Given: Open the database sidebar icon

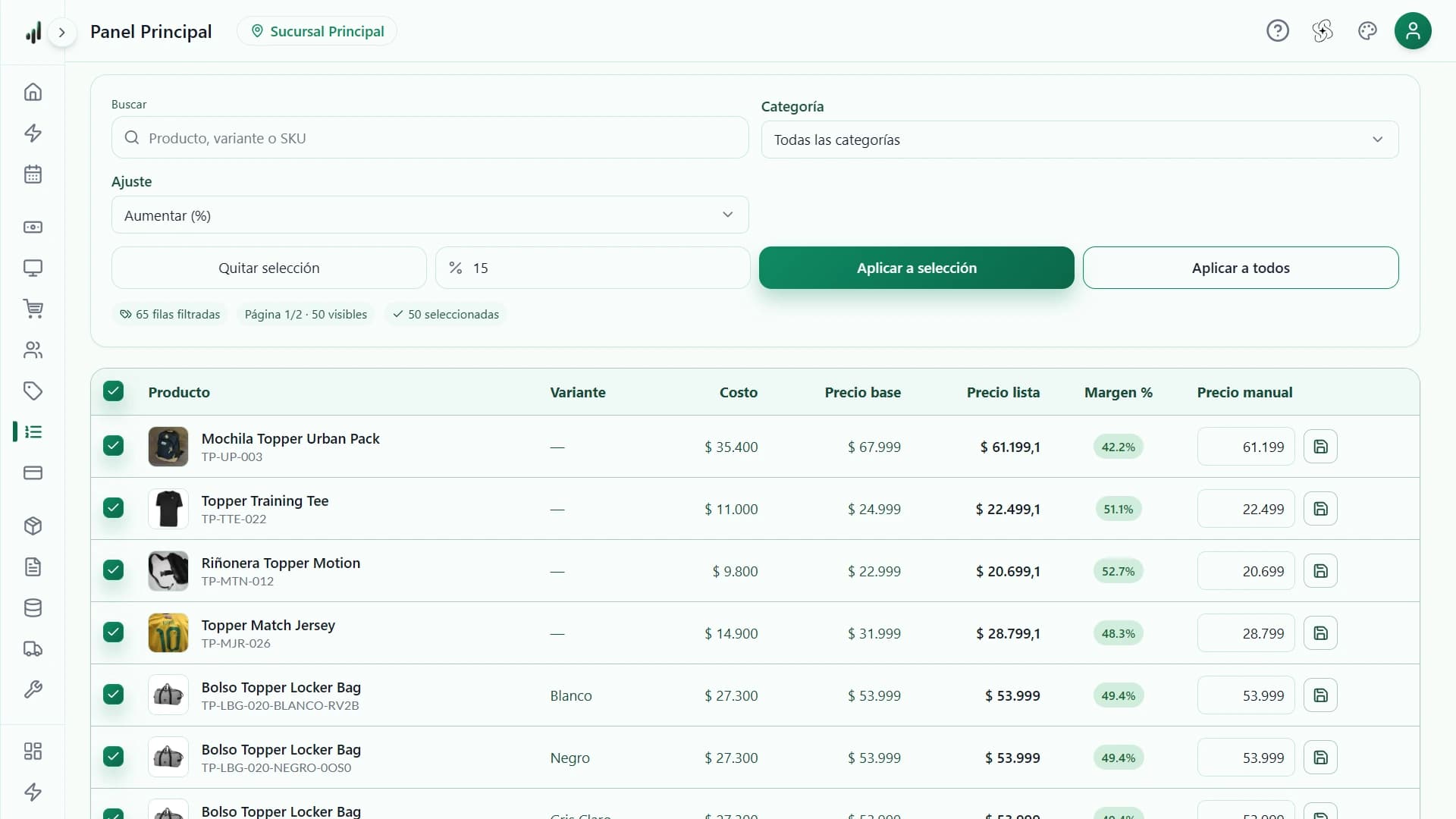Looking at the screenshot, I should click(x=33, y=607).
